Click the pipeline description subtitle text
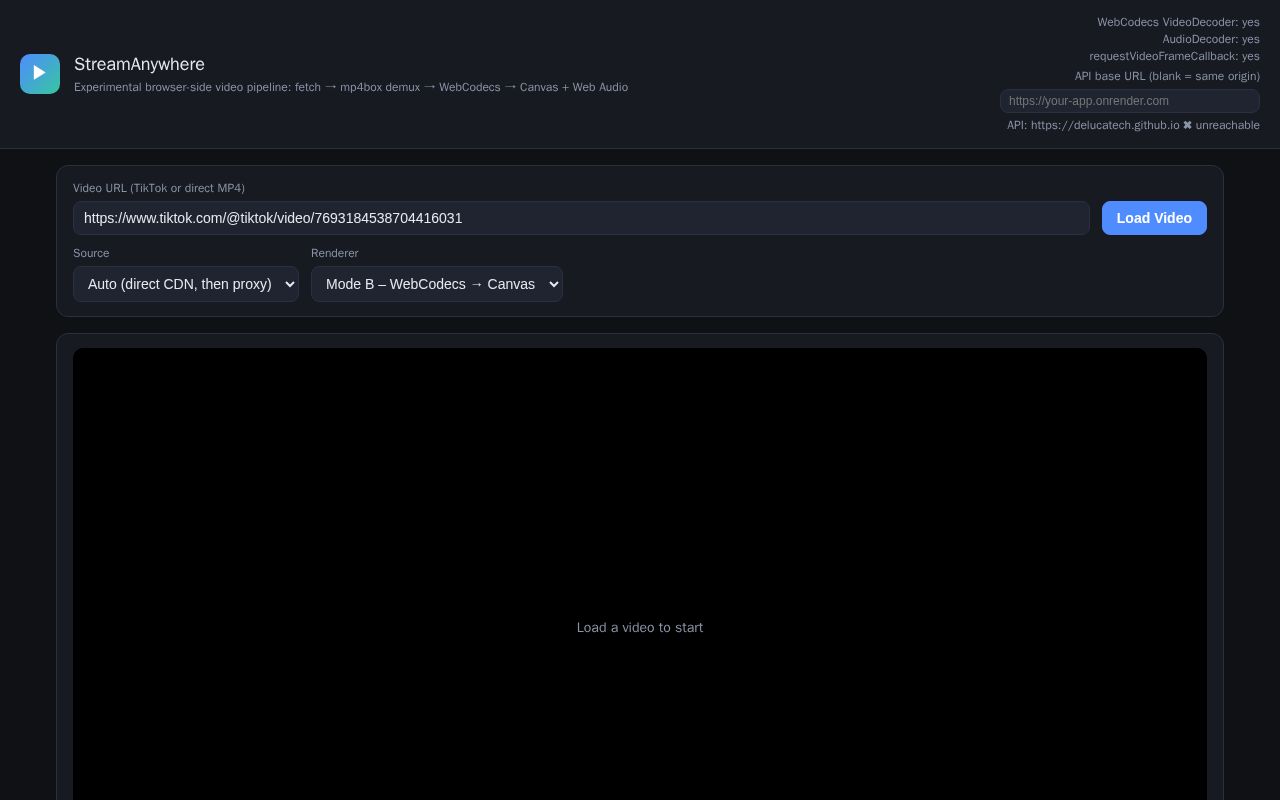Screen dimensions: 1280x800 tap(351, 87)
